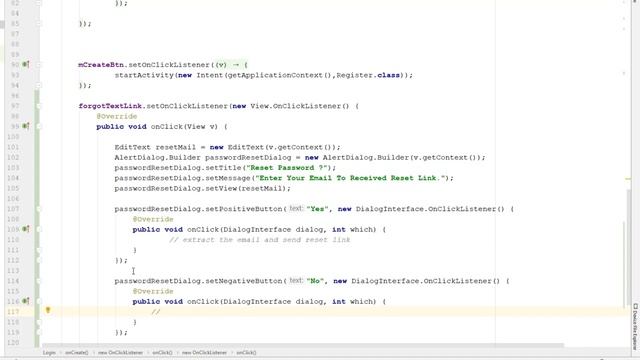Collapse the onClick fold marker on line 109
The image size is (640, 360).
point(38,229)
